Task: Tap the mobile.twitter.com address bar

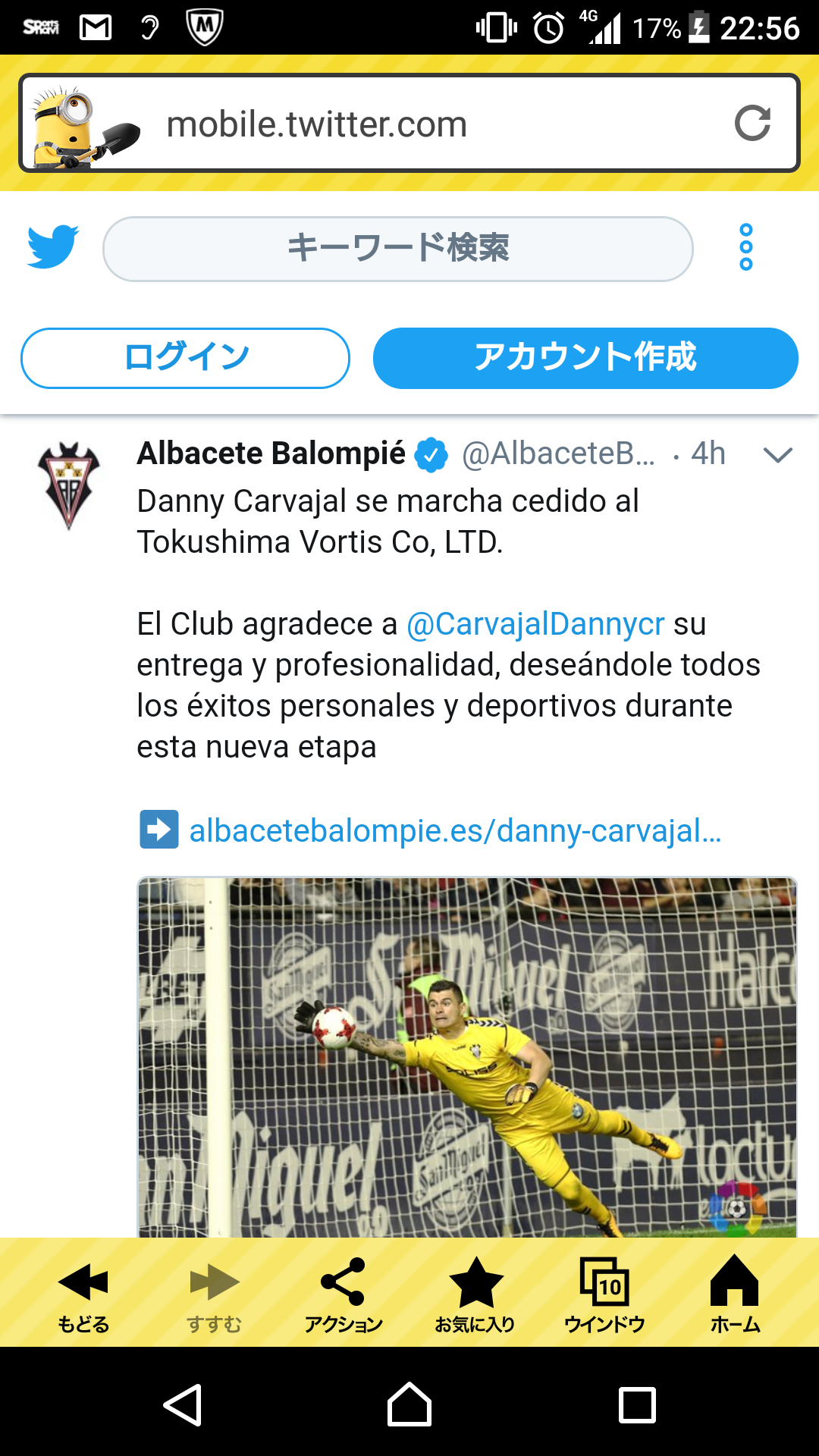Action: (409, 124)
